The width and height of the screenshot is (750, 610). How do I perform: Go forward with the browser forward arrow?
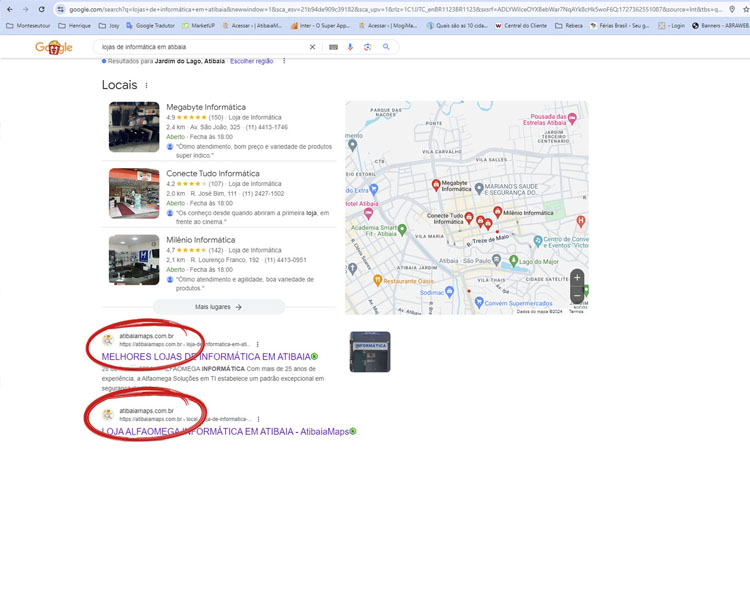click(x=25, y=9)
